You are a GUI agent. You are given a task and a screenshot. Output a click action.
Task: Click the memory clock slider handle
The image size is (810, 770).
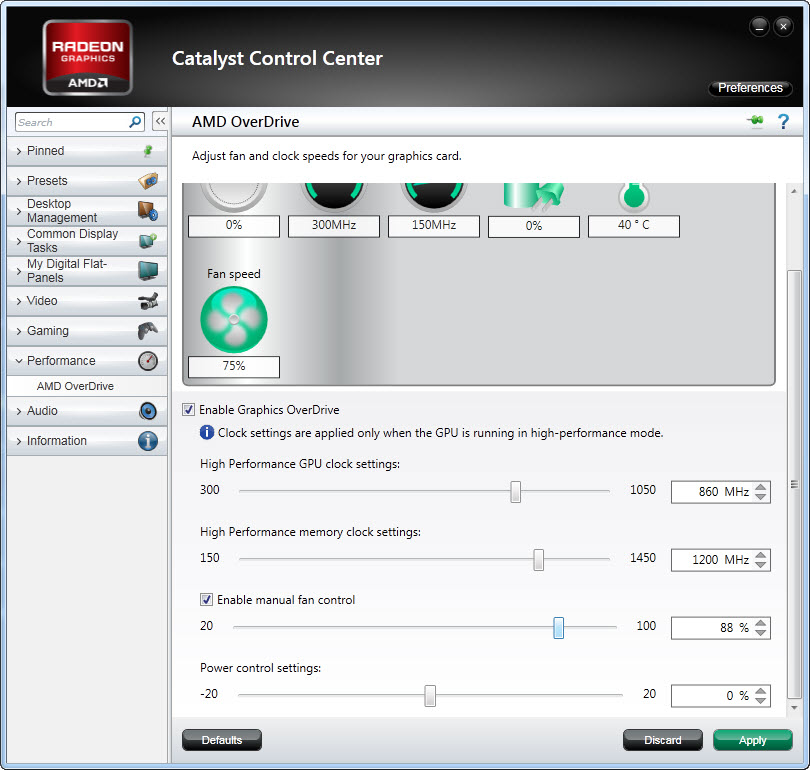click(539, 560)
